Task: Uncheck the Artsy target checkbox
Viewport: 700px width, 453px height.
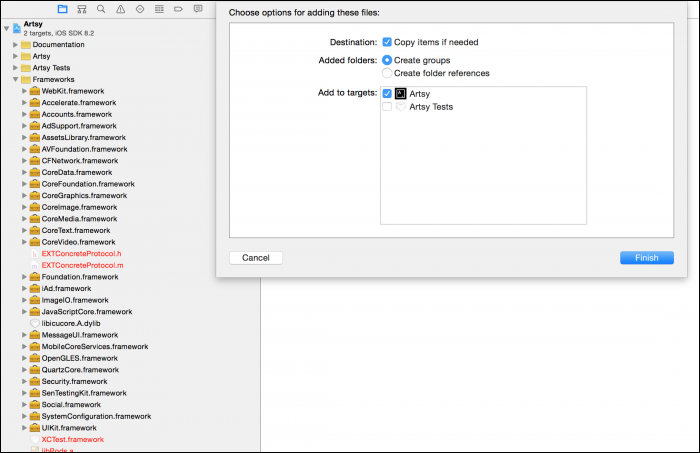Action: [x=387, y=93]
